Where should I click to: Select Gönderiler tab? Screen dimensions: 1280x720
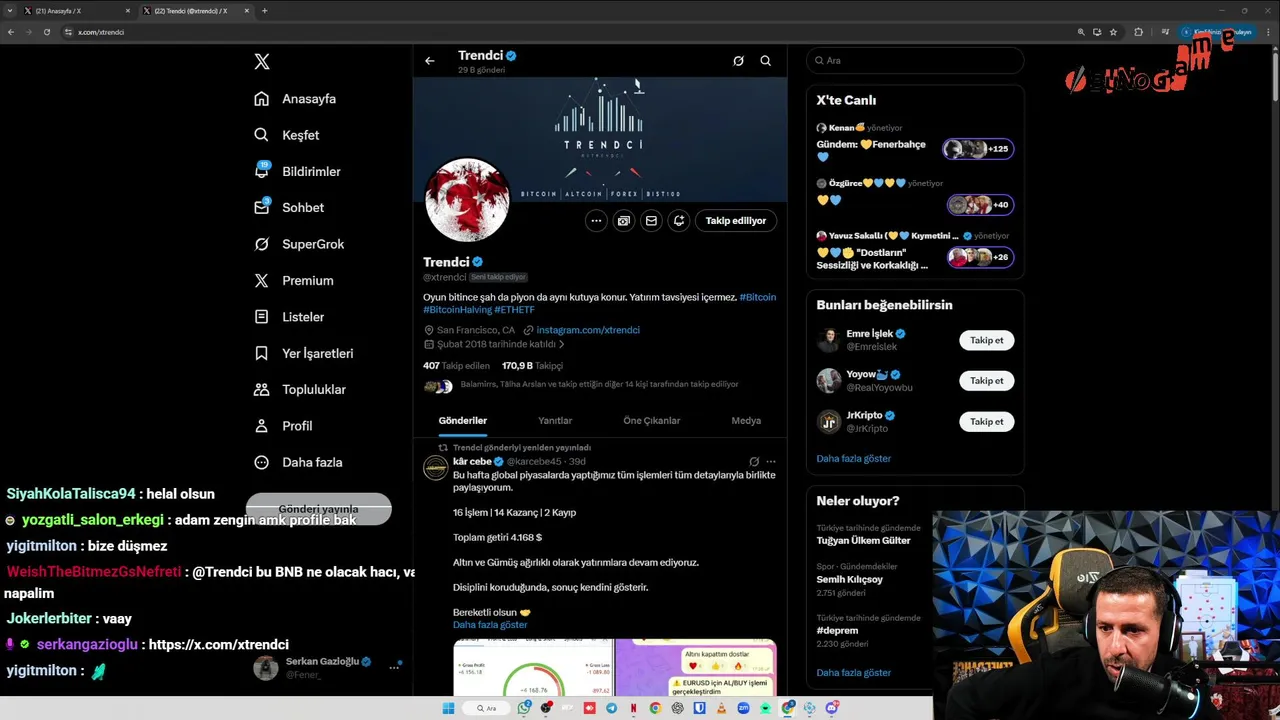pyautogui.click(x=463, y=421)
